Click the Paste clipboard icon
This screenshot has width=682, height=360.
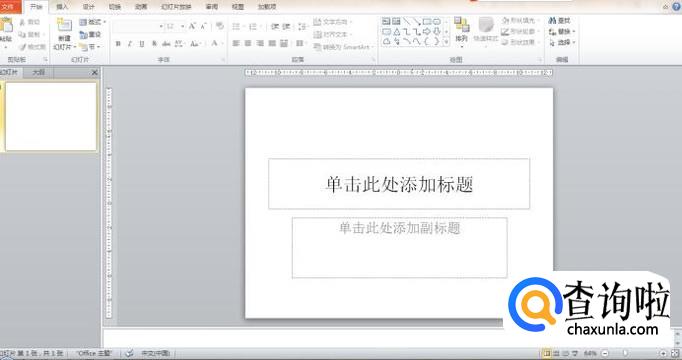tap(6, 30)
